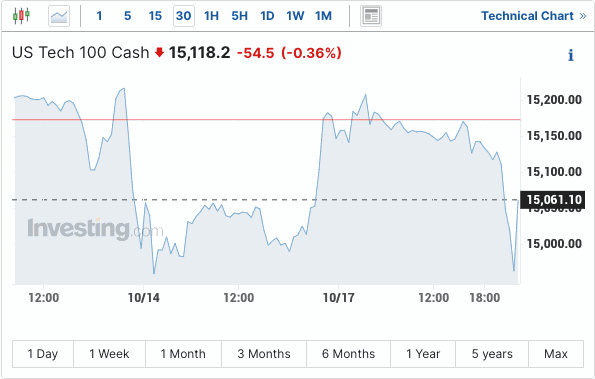Switch interval to 5H
595x379 pixels.
pyautogui.click(x=239, y=16)
